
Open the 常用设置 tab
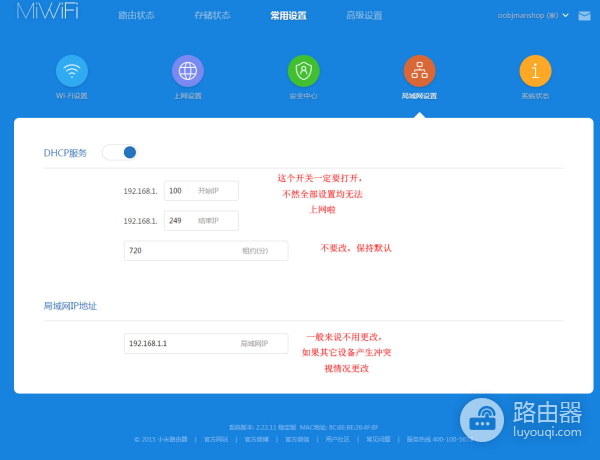click(x=289, y=16)
